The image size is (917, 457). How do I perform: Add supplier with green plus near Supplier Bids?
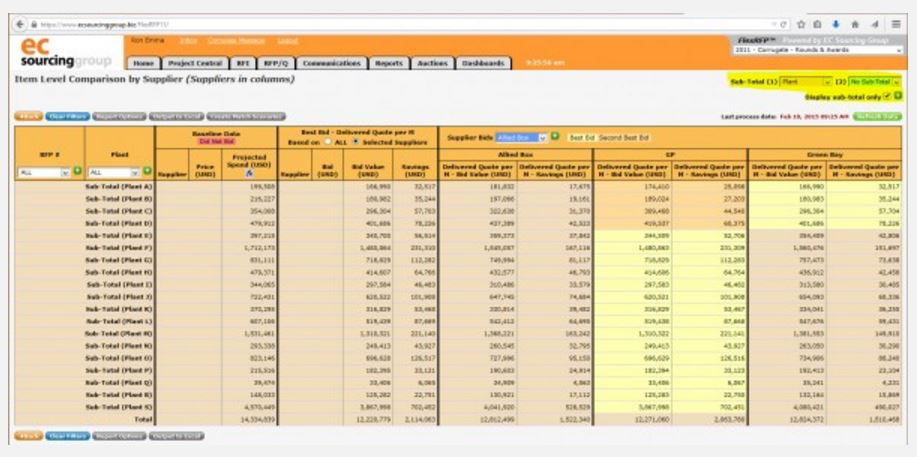point(555,137)
